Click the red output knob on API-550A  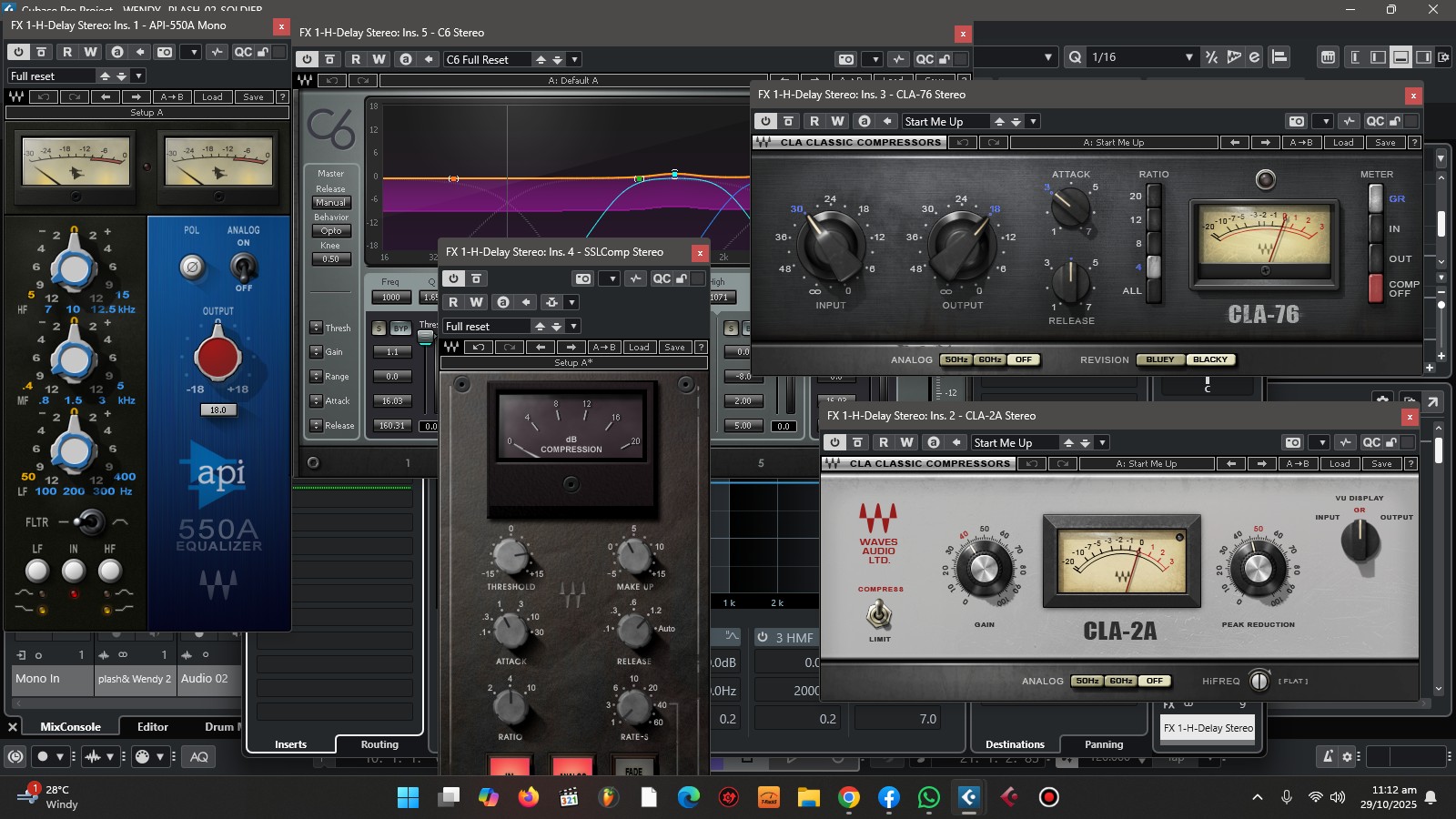(x=217, y=356)
